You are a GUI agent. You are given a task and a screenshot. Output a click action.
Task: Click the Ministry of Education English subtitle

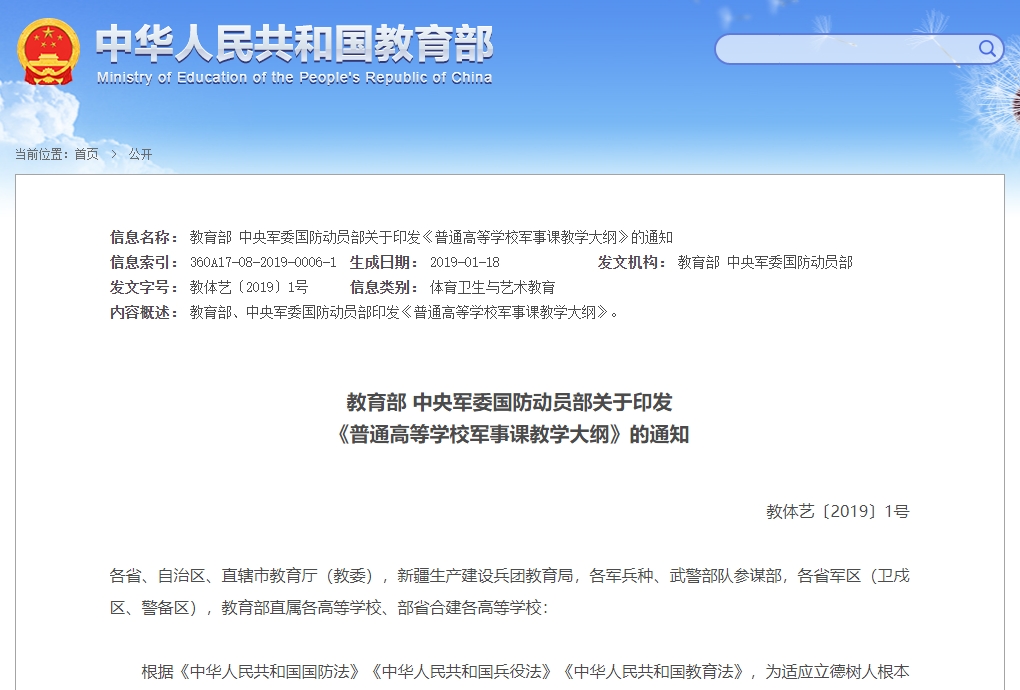point(294,78)
